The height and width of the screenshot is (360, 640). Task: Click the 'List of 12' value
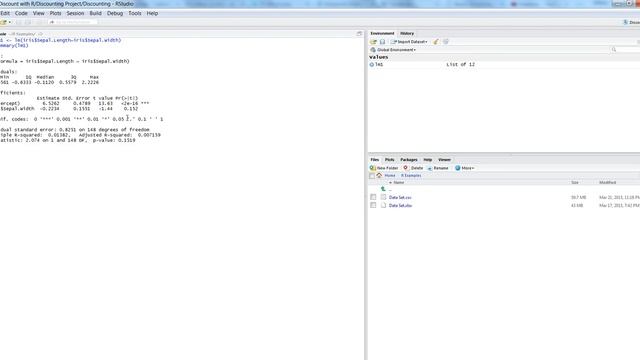click(x=460, y=64)
